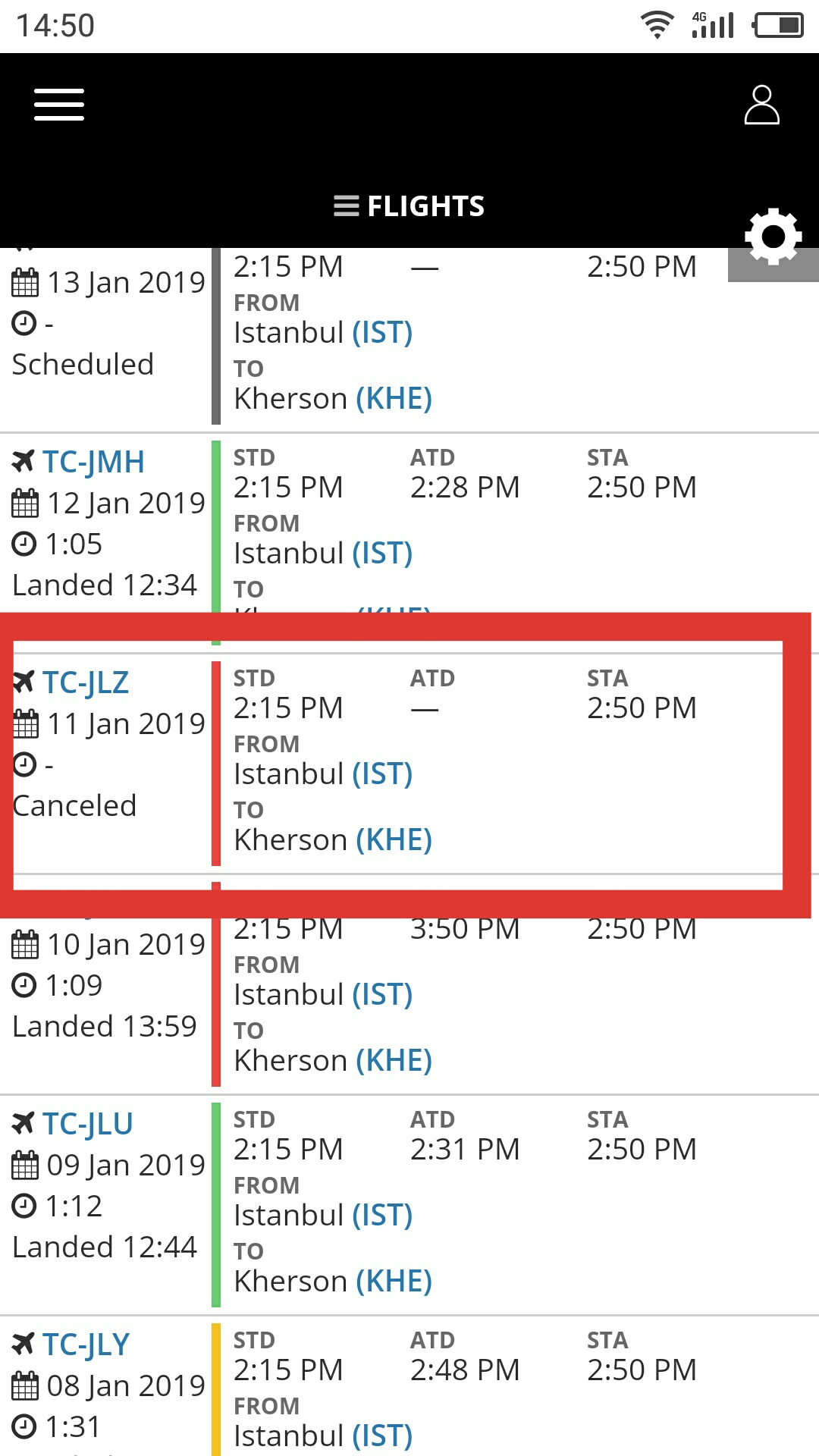This screenshot has width=819, height=1456.
Task: Tap the 2:48 PM ATD time
Action: [x=465, y=1370]
